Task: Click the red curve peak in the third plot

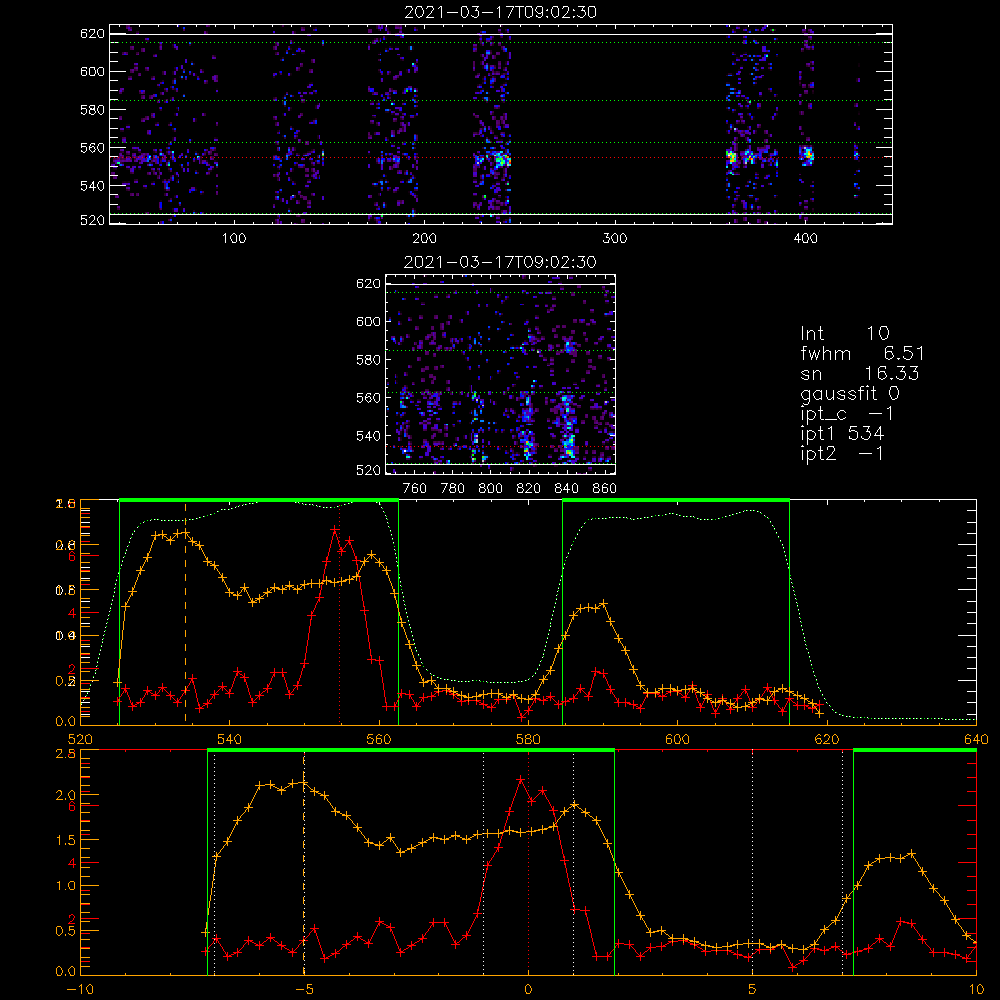Action: click(334, 529)
